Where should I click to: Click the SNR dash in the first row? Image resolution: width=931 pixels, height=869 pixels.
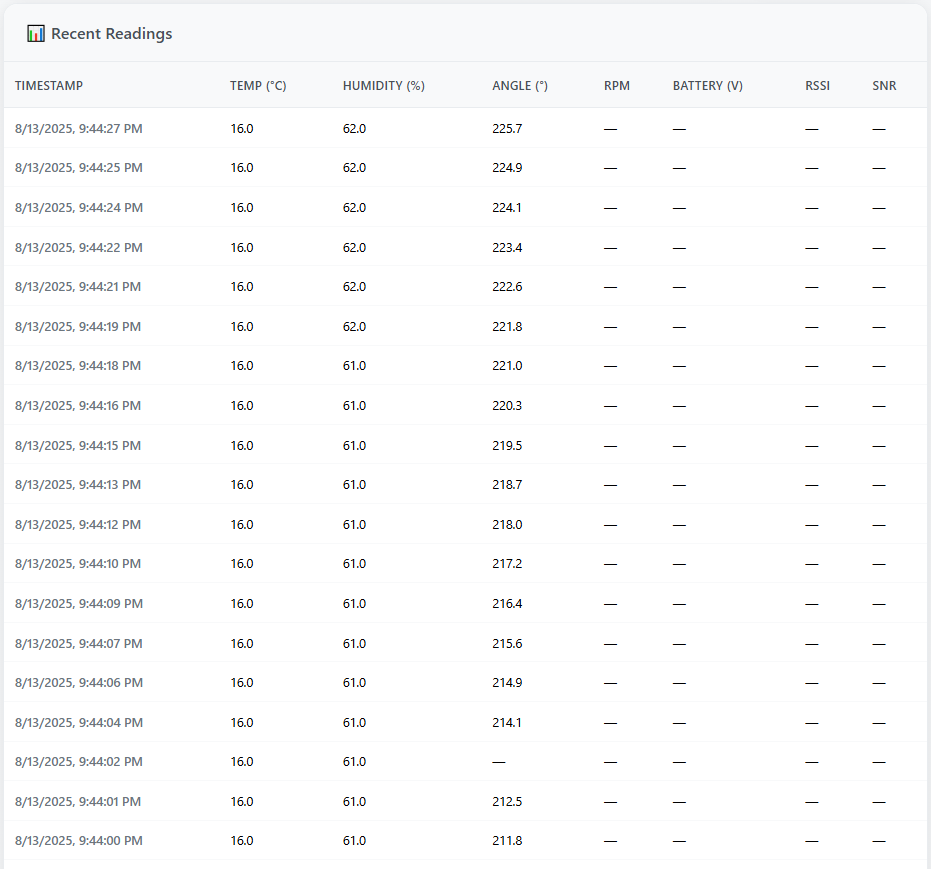(x=878, y=128)
